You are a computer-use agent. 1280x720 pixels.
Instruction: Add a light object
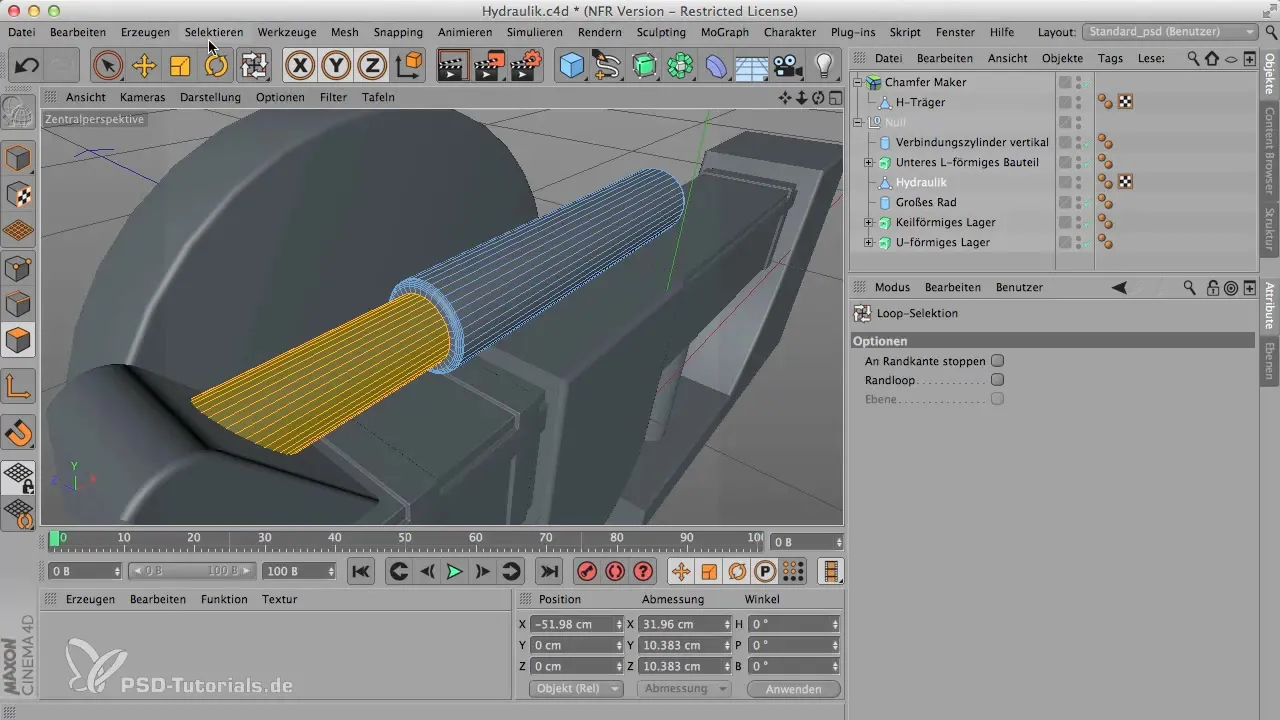(824, 67)
